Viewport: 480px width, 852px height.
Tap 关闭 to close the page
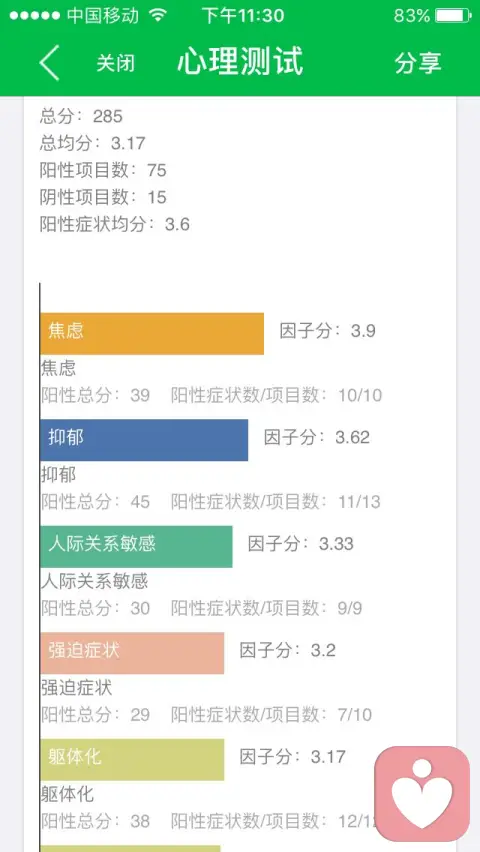(115, 63)
